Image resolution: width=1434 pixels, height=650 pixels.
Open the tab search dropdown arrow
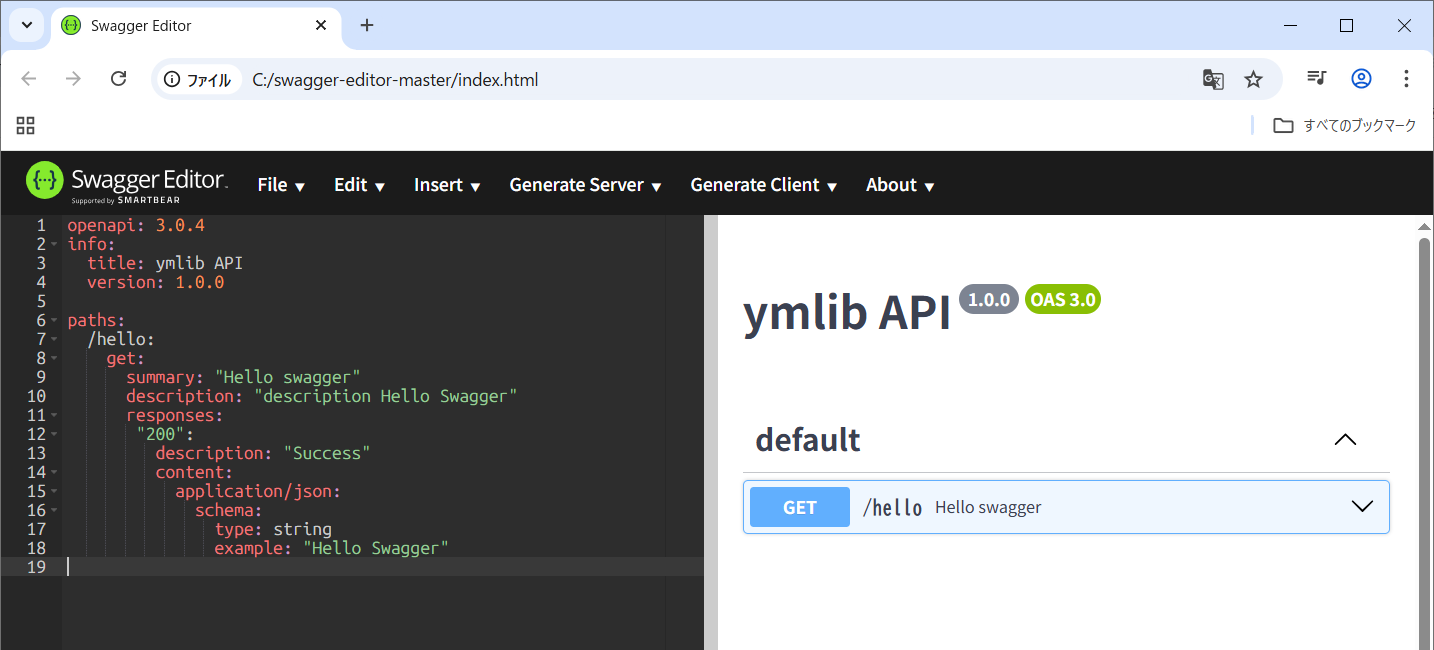pos(27,25)
